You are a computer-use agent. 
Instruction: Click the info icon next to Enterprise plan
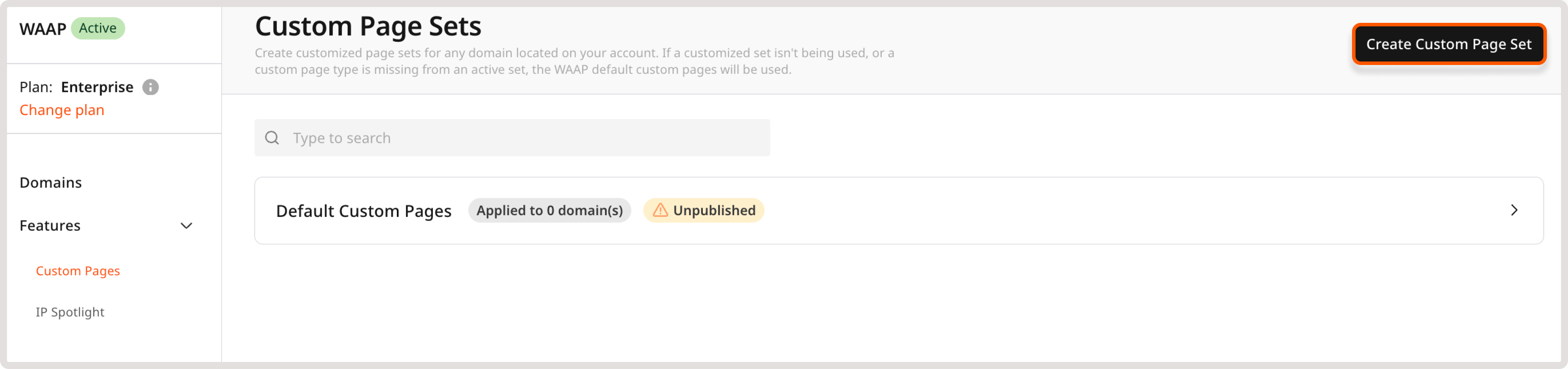[151, 87]
